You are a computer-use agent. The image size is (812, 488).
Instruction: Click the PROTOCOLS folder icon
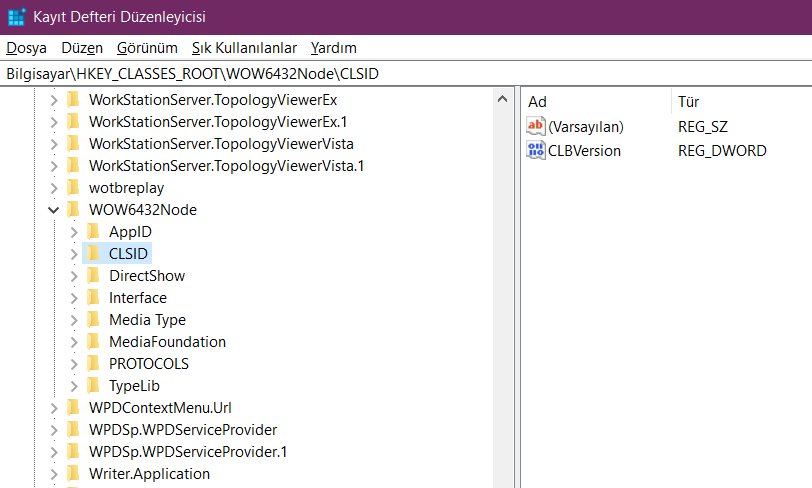(x=94, y=363)
